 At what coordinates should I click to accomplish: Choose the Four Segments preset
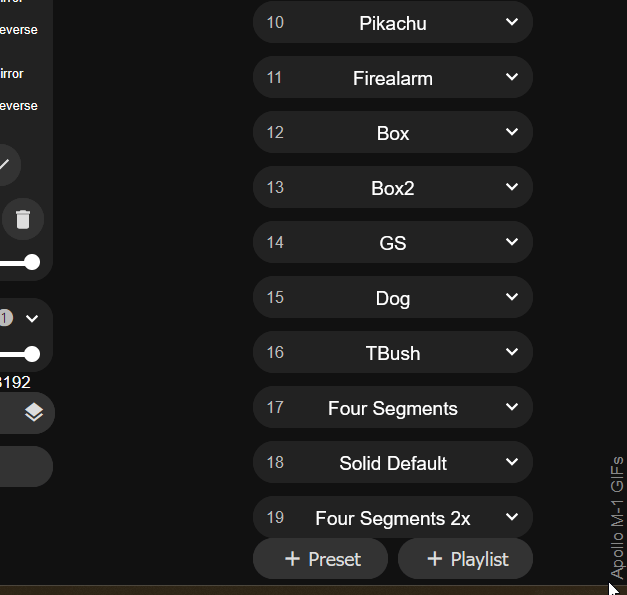[x=393, y=407]
